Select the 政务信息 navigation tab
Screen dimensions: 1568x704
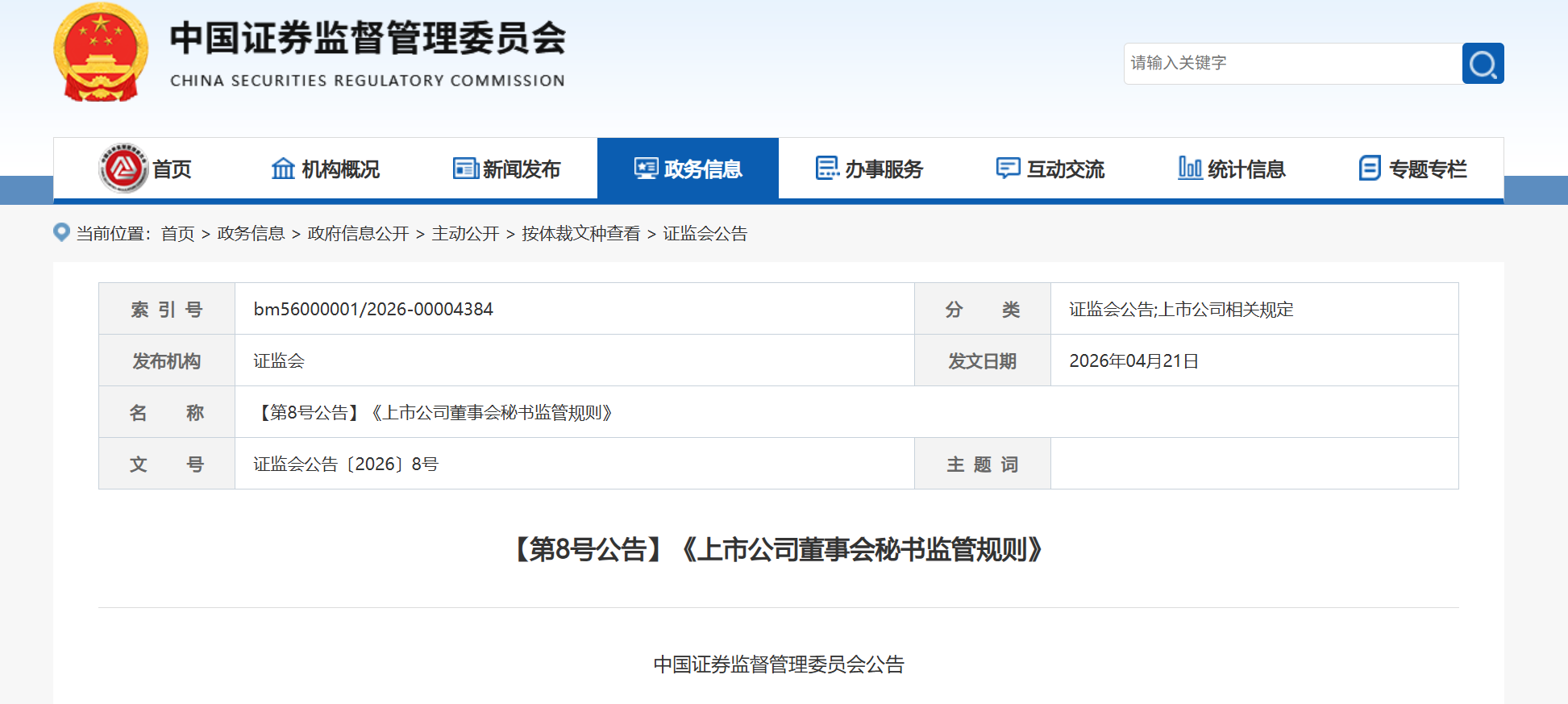(688, 169)
